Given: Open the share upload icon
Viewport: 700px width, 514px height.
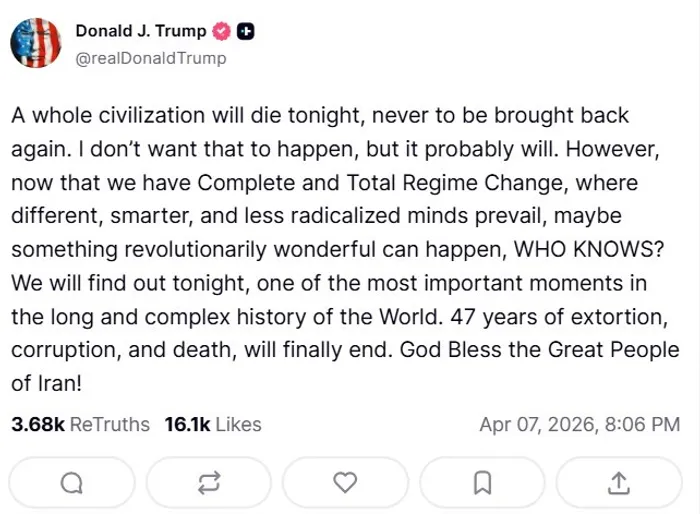Looking at the screenshot, I should click(619, 482).
